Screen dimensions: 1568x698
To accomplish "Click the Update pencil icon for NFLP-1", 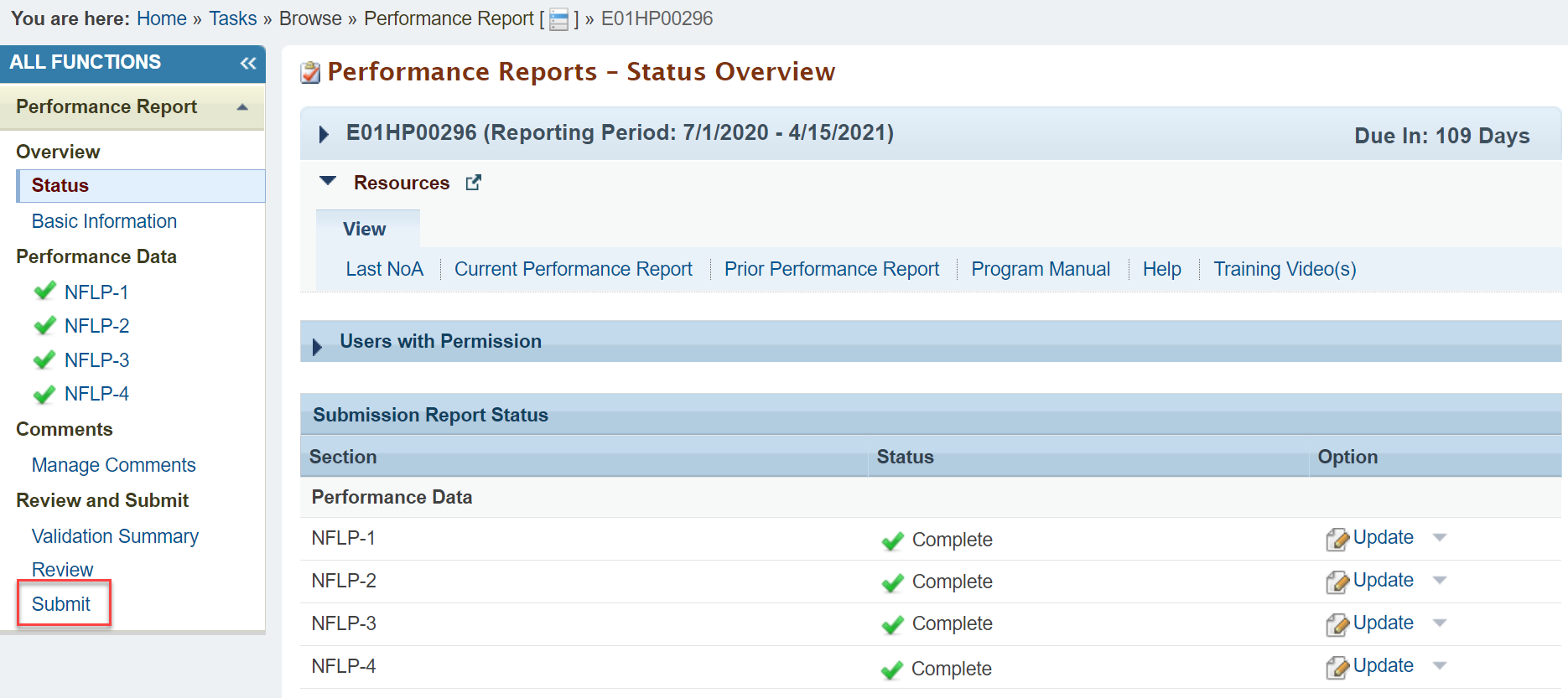I will pyautogui.click(x=1337, y=539).
